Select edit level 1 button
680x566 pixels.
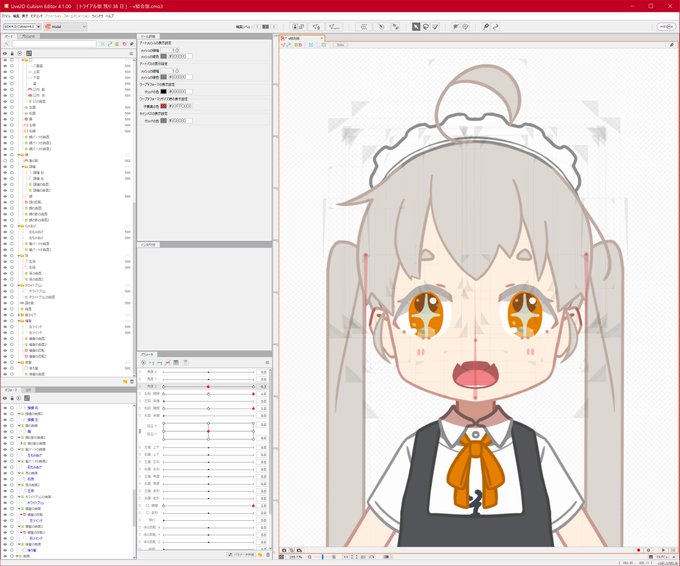pos(257,26)
